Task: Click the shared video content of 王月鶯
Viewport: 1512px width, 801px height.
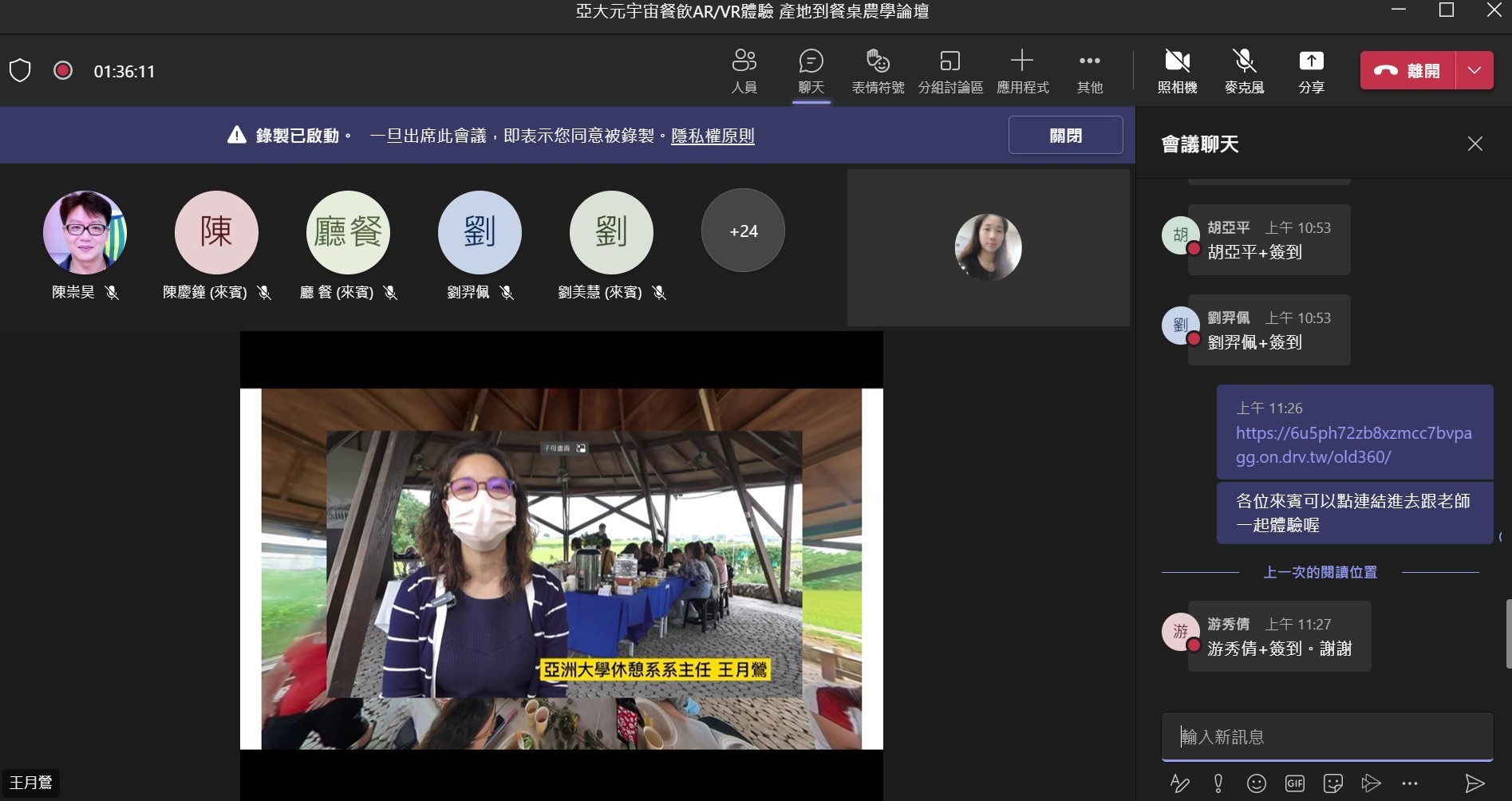Action: [x=562, y=568]
